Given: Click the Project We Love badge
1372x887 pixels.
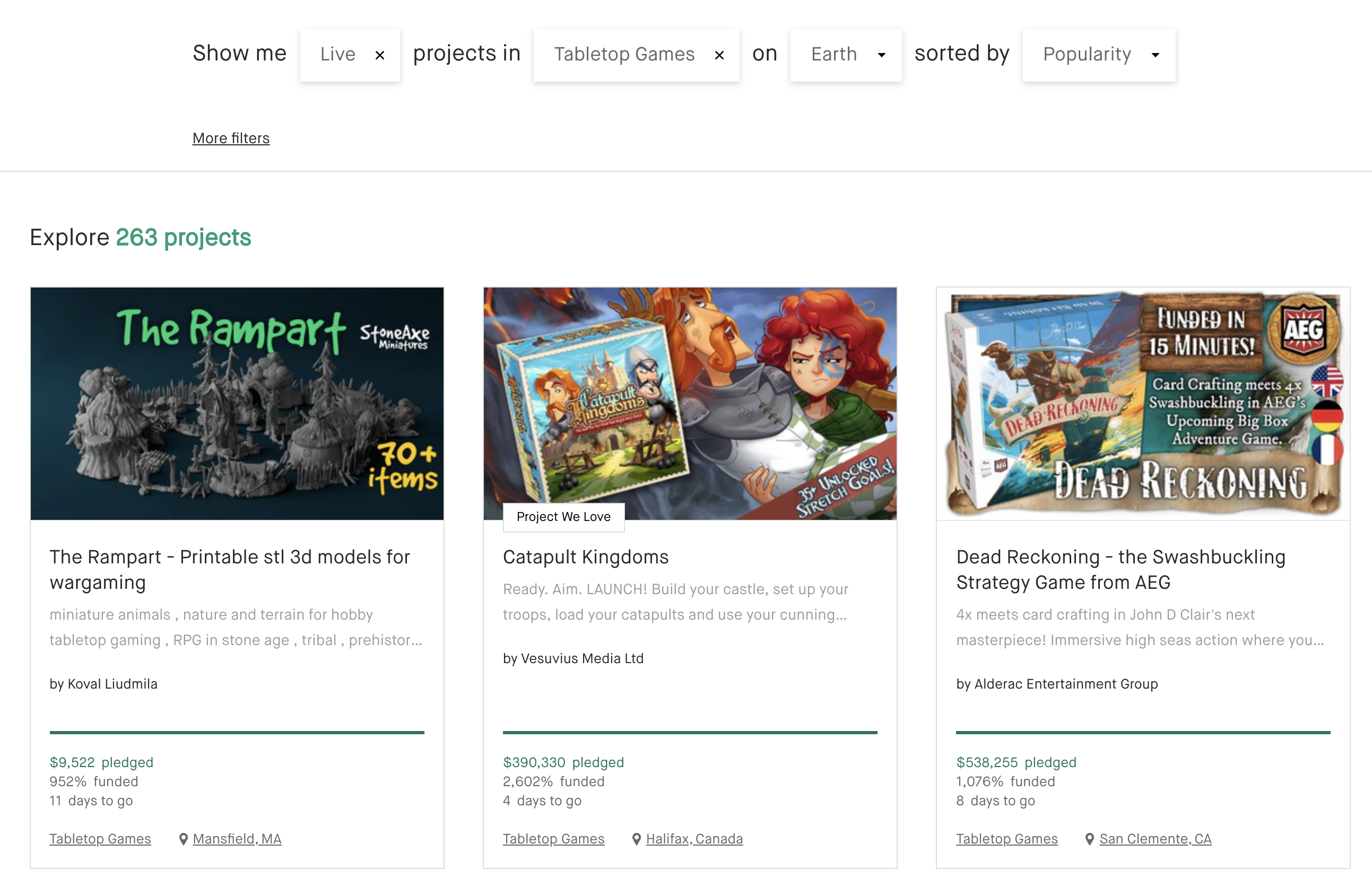Looking at the screenshot, I should (563, 517).
